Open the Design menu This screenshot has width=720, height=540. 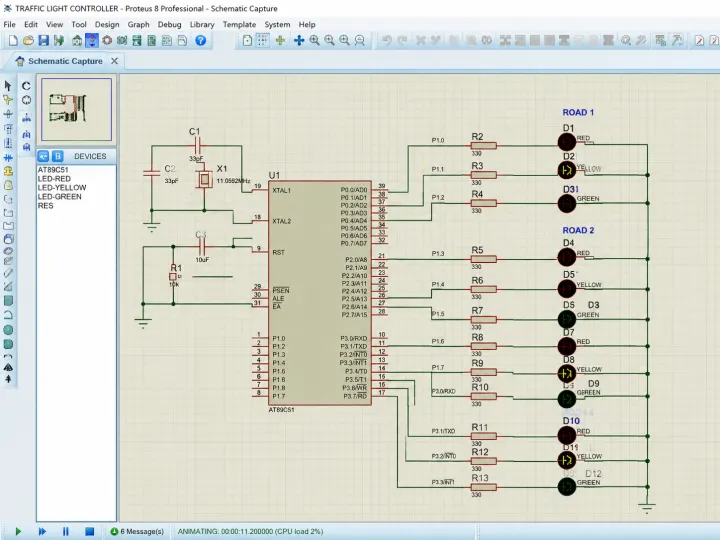point(107,24)
